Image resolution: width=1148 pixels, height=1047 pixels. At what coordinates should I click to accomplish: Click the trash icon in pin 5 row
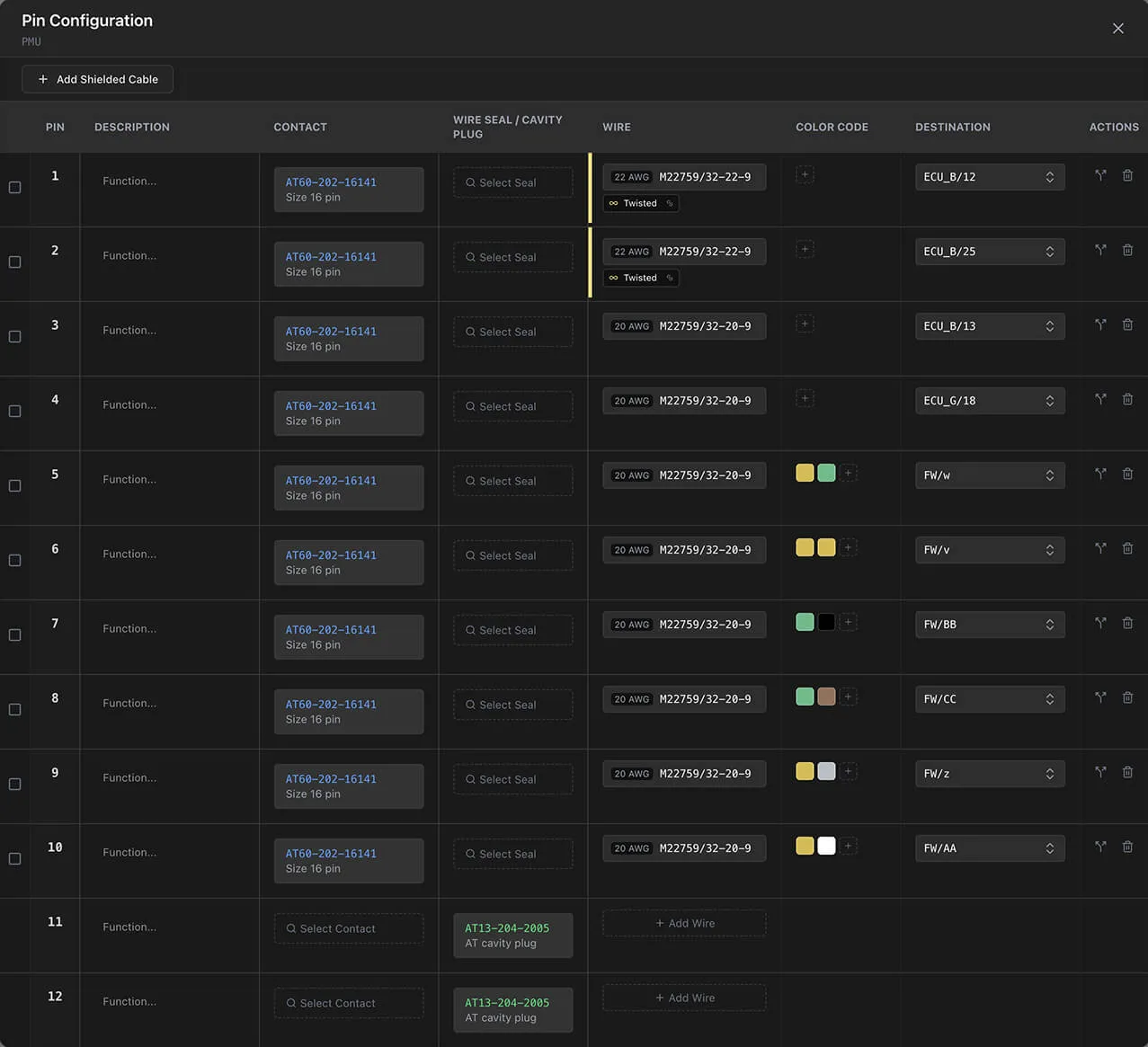click(1127, 474)
